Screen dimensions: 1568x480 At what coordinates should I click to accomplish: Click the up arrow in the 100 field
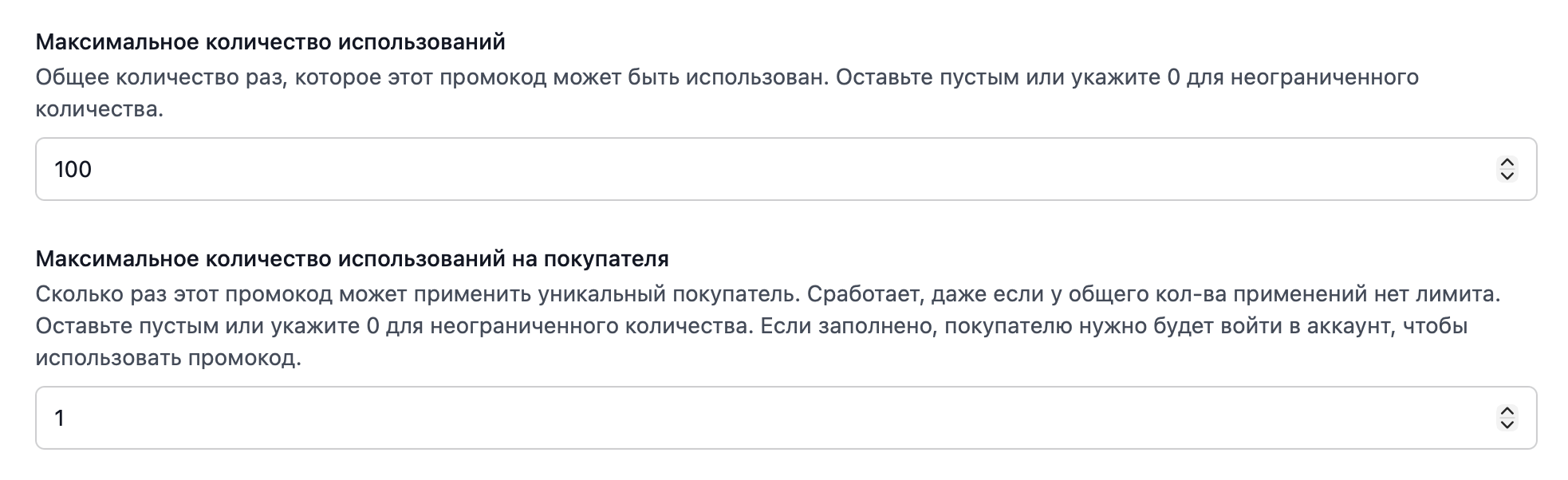tap(1507, 163)
